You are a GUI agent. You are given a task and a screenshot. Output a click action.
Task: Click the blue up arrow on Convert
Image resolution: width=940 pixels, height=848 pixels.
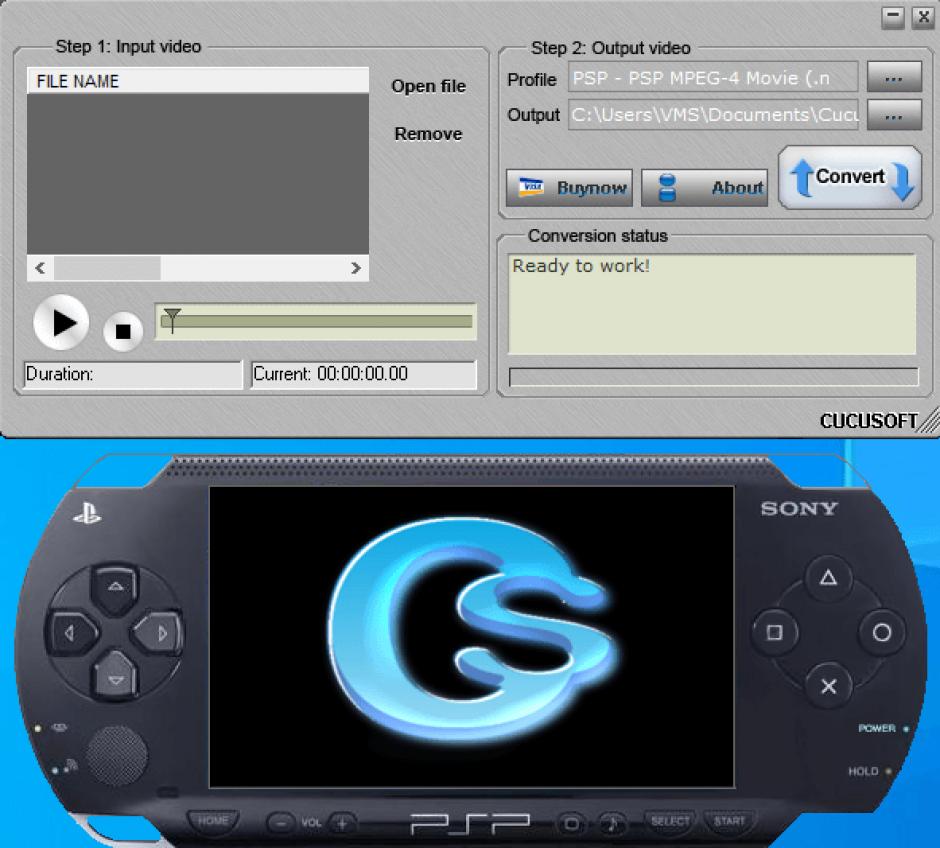click(x=802, y=178)
